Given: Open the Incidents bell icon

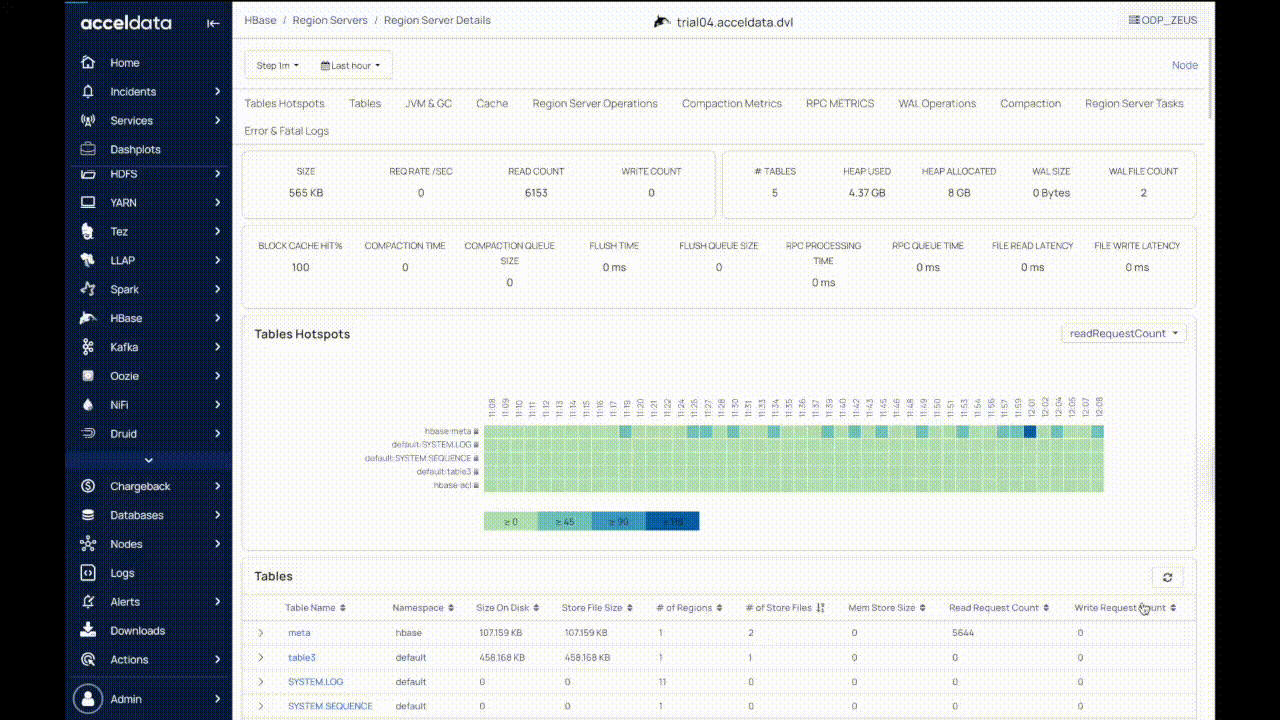Looking at the screenshot, I should pyautogui.click(x=89, y=91).
